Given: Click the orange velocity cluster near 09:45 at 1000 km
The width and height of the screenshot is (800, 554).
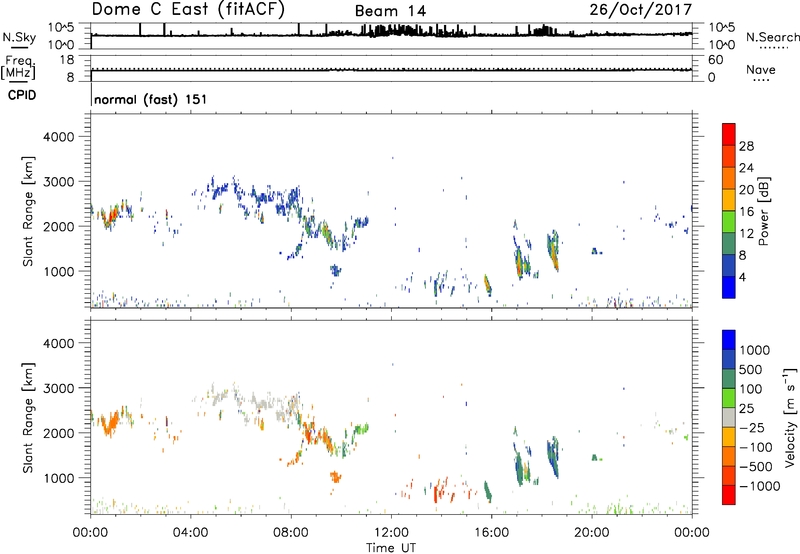Looking at the screenshot, I should [335, 477].
